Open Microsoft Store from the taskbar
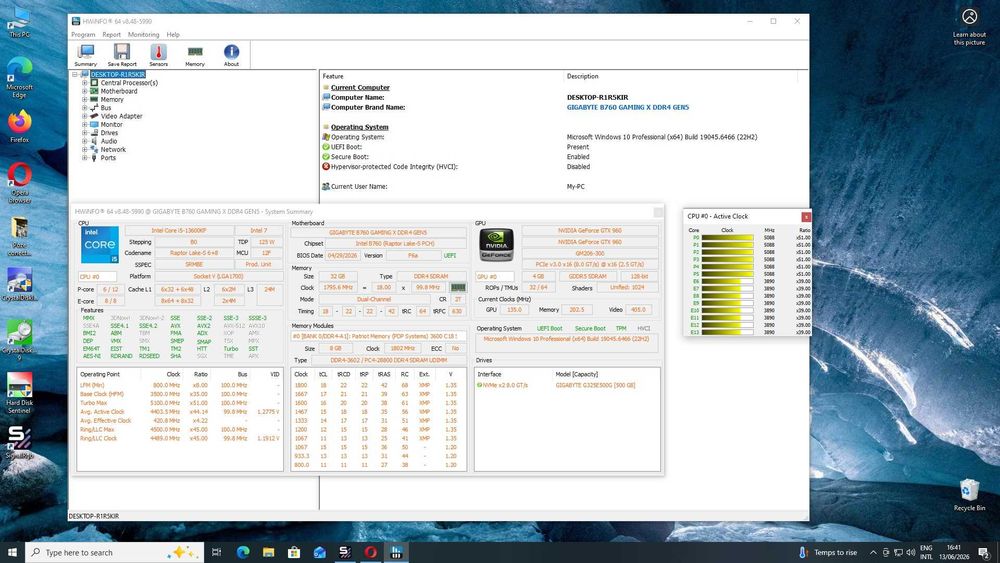1000x563 pixels. click(294, 552)
